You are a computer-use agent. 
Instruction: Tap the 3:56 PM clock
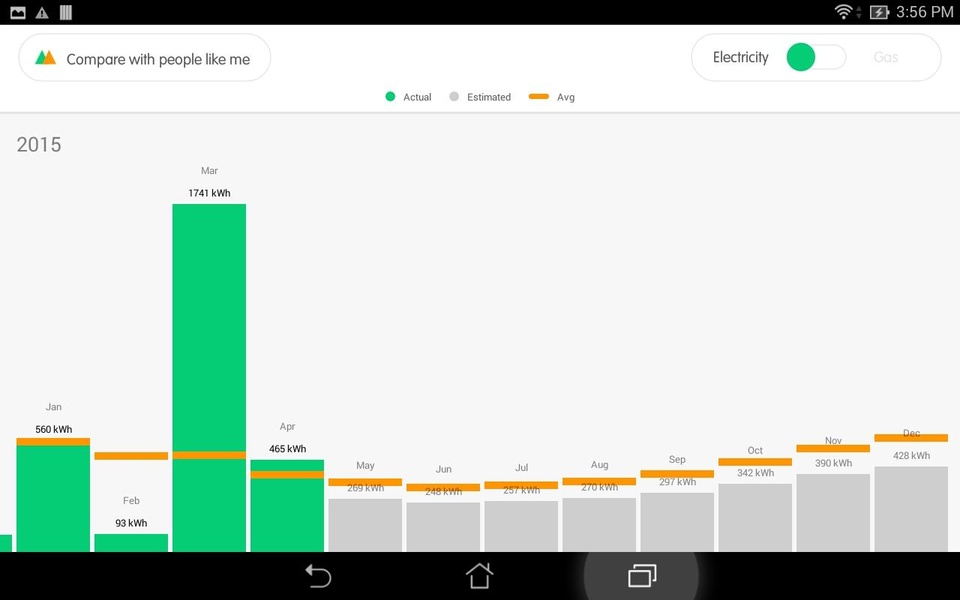924,12
